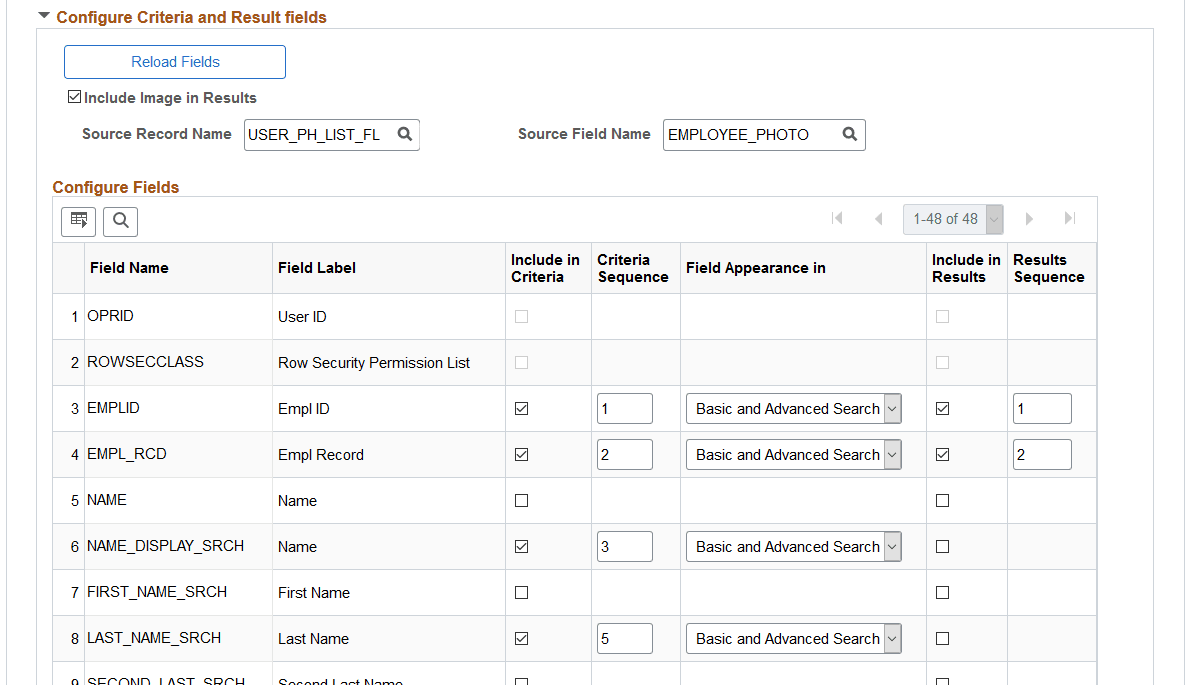
Task: Open the Find icon in the grid toolbar
Action: 120,221
